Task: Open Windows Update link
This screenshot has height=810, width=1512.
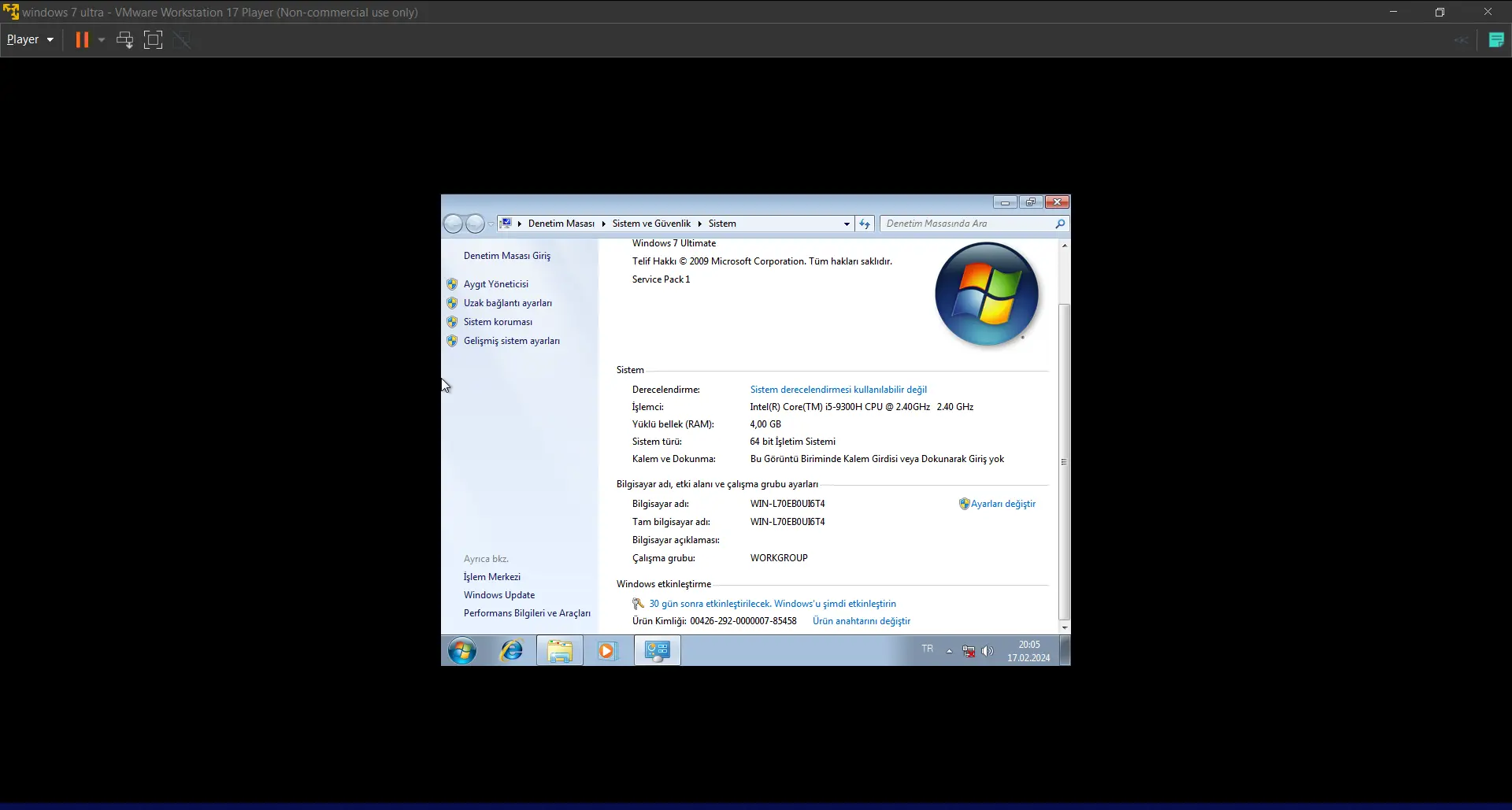Action: tap(499, 595)
